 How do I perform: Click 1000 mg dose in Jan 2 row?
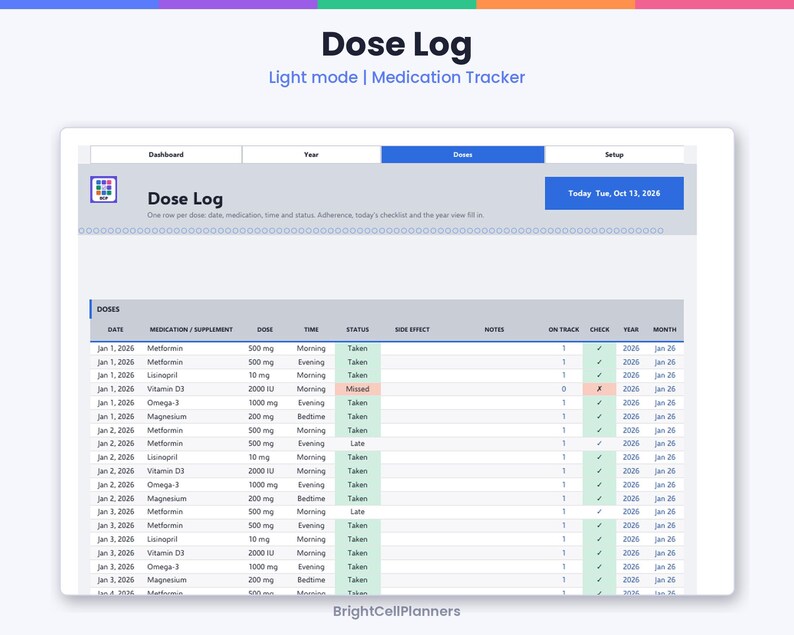263,485
